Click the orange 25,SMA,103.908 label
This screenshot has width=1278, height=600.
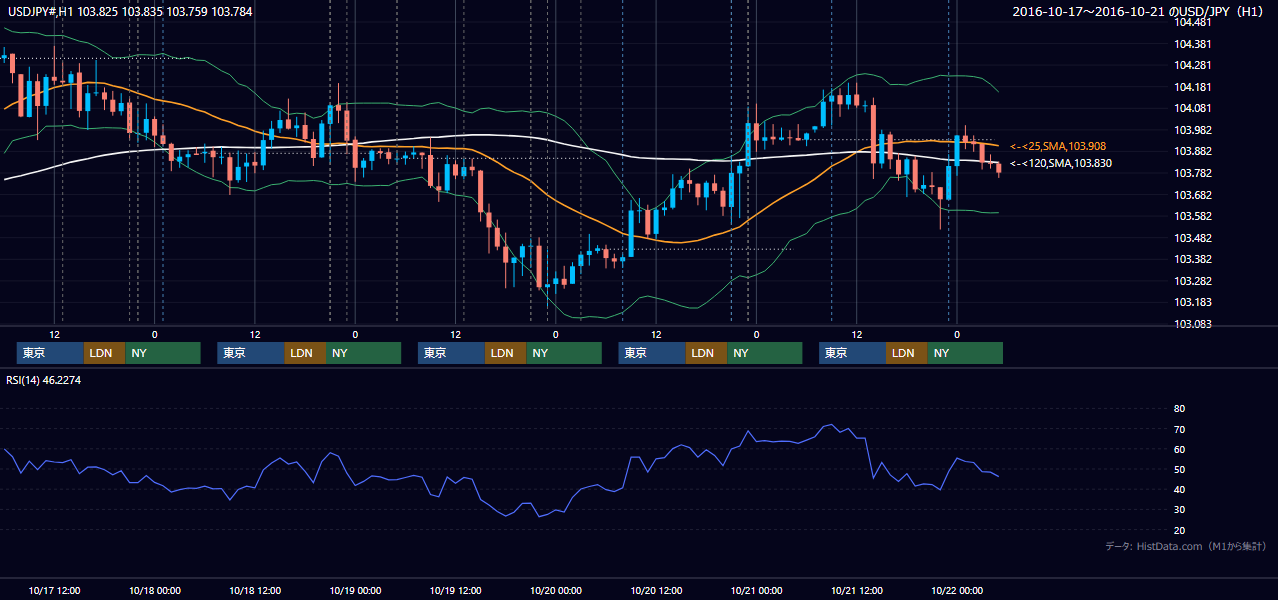(1058, 146)
